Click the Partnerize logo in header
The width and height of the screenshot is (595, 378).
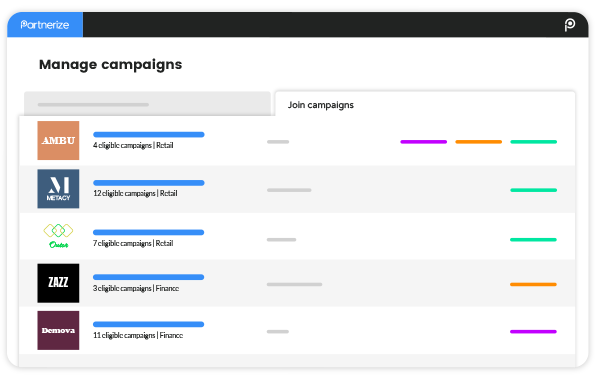click(x=45, y=25)
